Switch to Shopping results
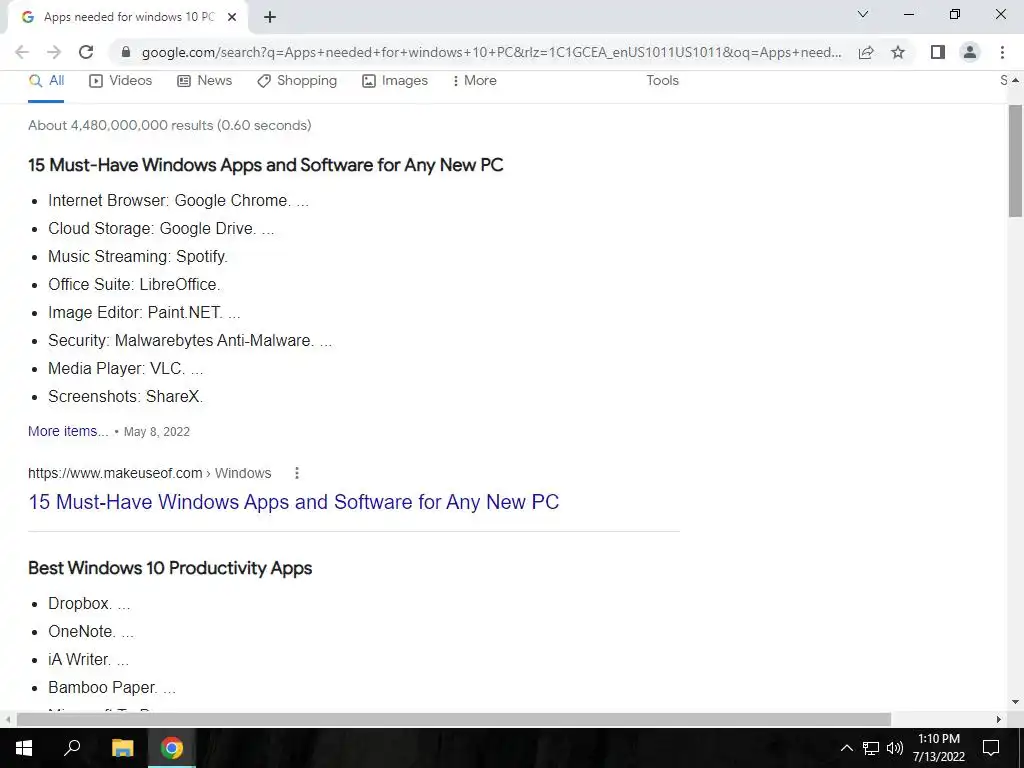Viewport: 1024px width, 768px height. [297, 81]
